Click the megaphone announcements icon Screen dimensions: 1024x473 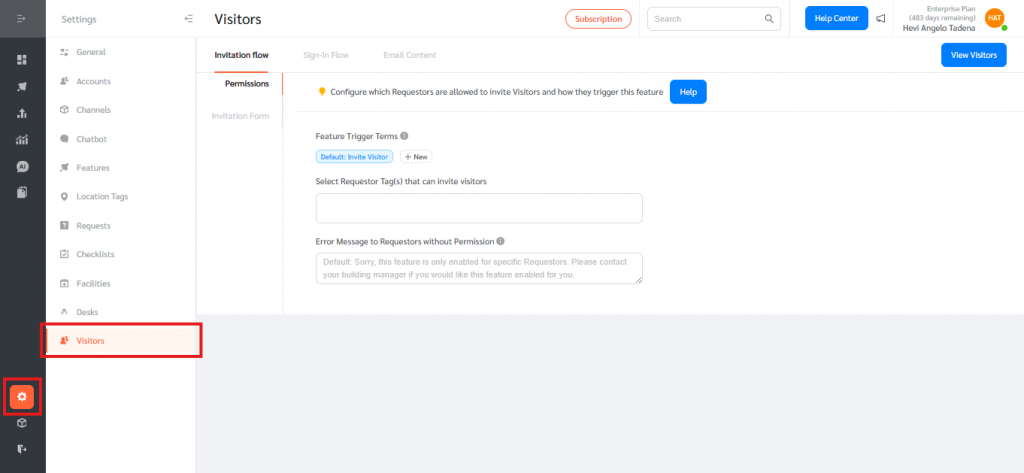tap(881, 19)
